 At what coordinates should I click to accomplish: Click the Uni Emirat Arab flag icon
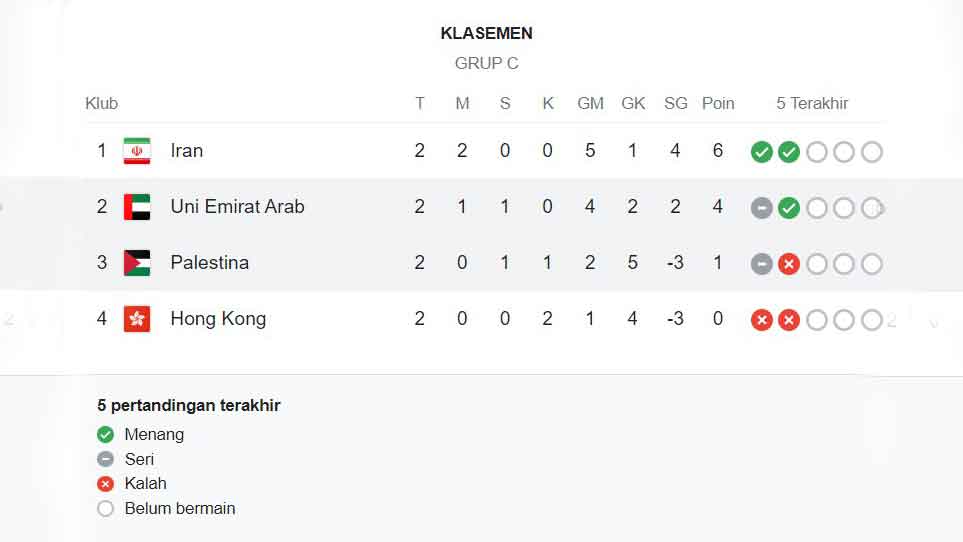[x=137, y=207]
